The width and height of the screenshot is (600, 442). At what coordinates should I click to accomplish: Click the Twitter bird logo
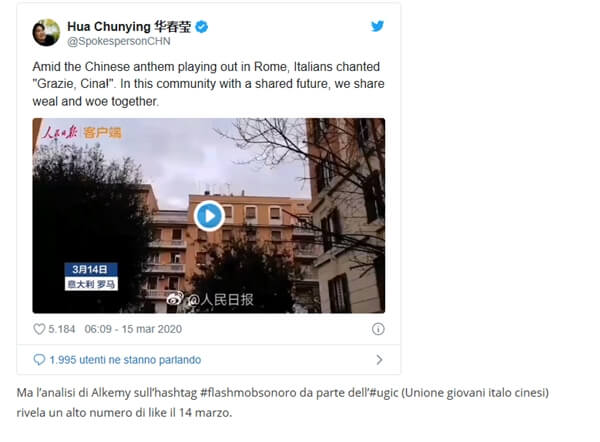click(377, 26)
